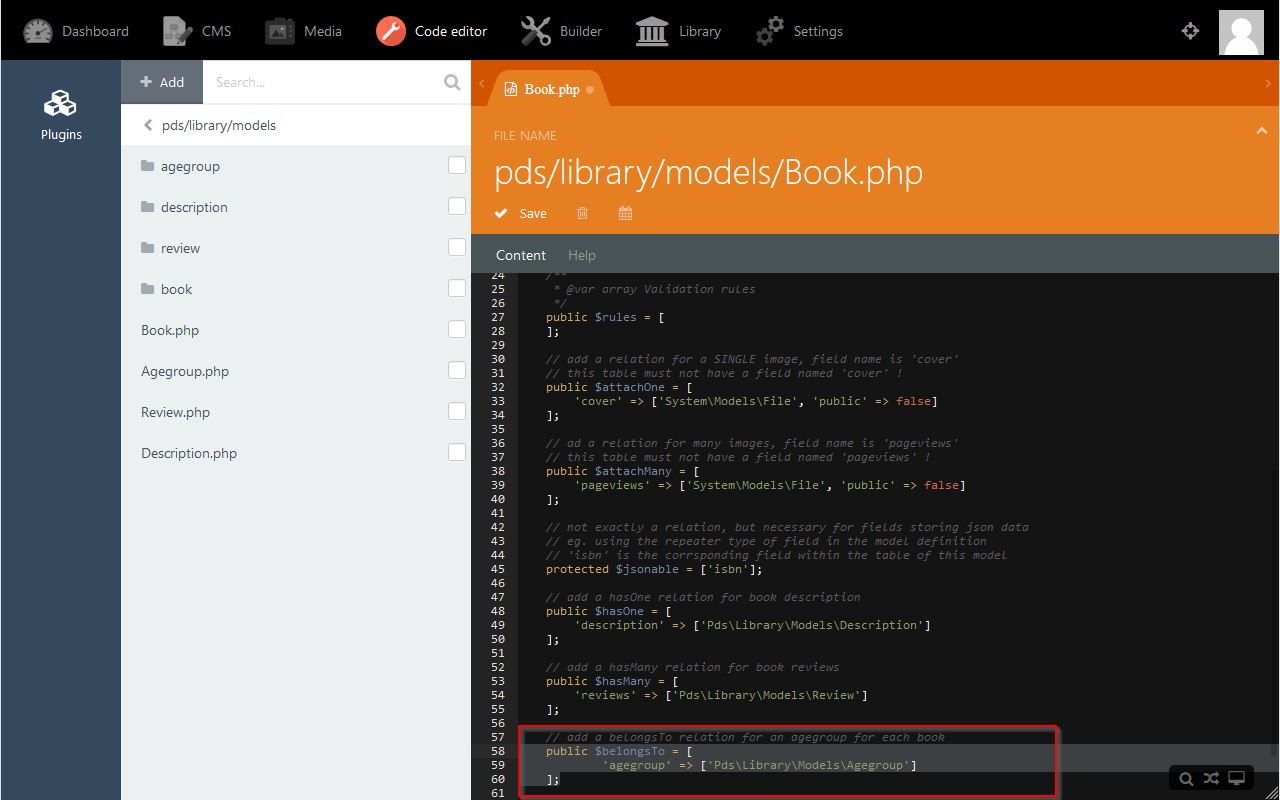Viewport: 1280px width, 800px height.
Task: Collapse the file name header panel
Action: [x=1261, y=131]
